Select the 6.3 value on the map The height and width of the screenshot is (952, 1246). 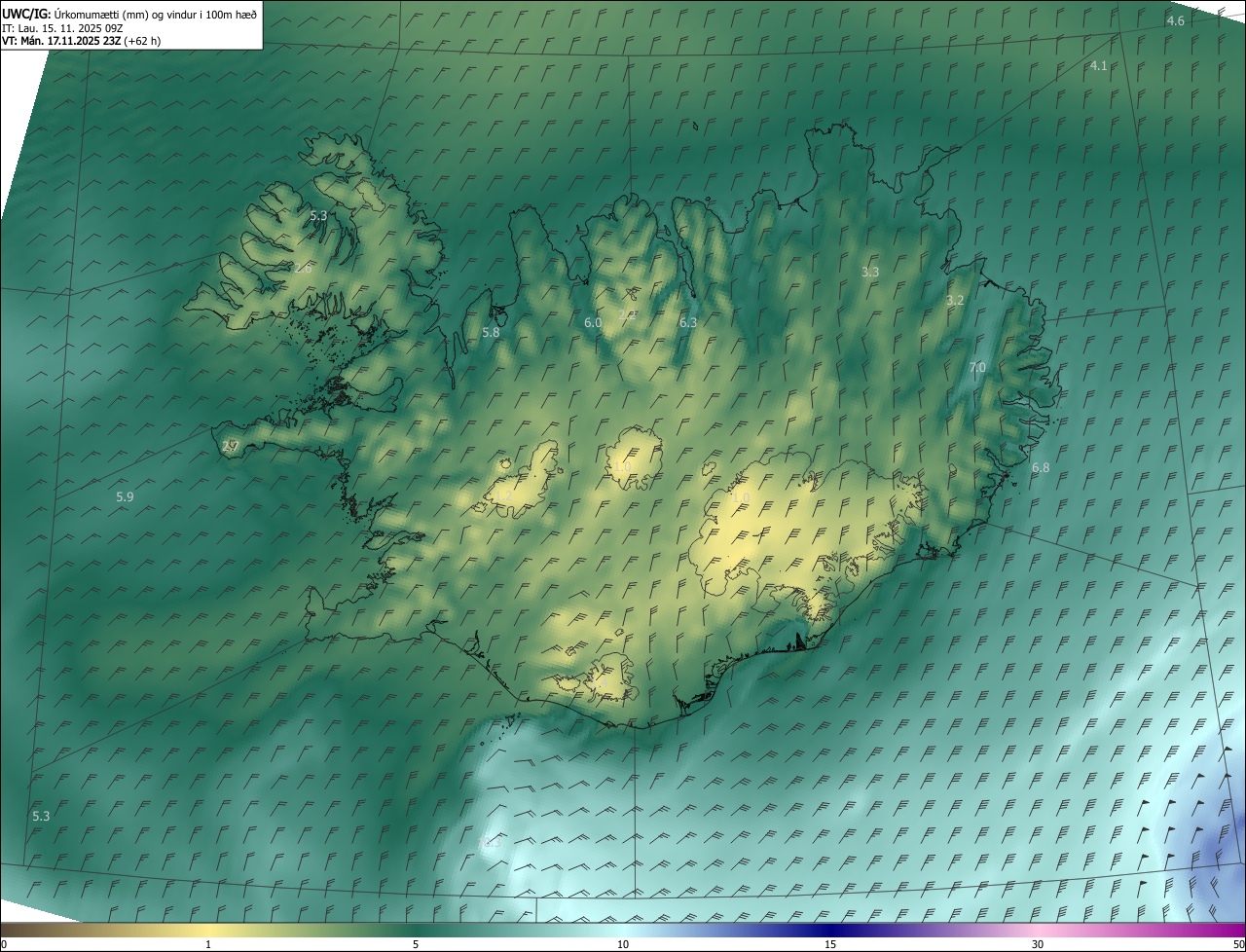[x=688, y=322]
